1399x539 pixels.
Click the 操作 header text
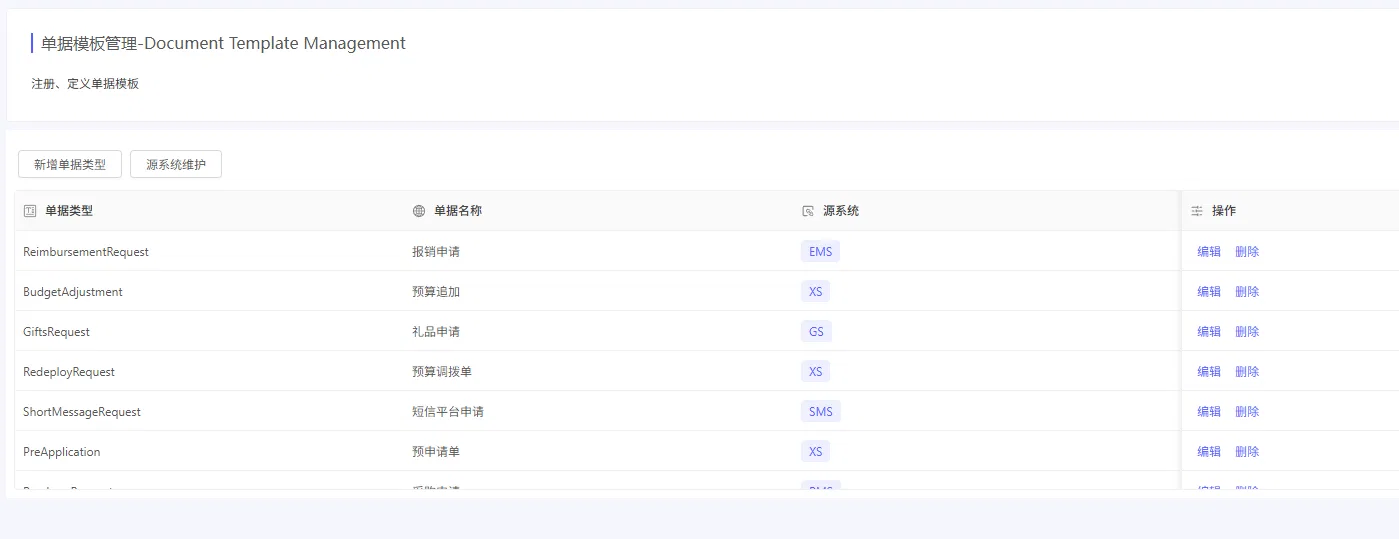click(1224, 211)
